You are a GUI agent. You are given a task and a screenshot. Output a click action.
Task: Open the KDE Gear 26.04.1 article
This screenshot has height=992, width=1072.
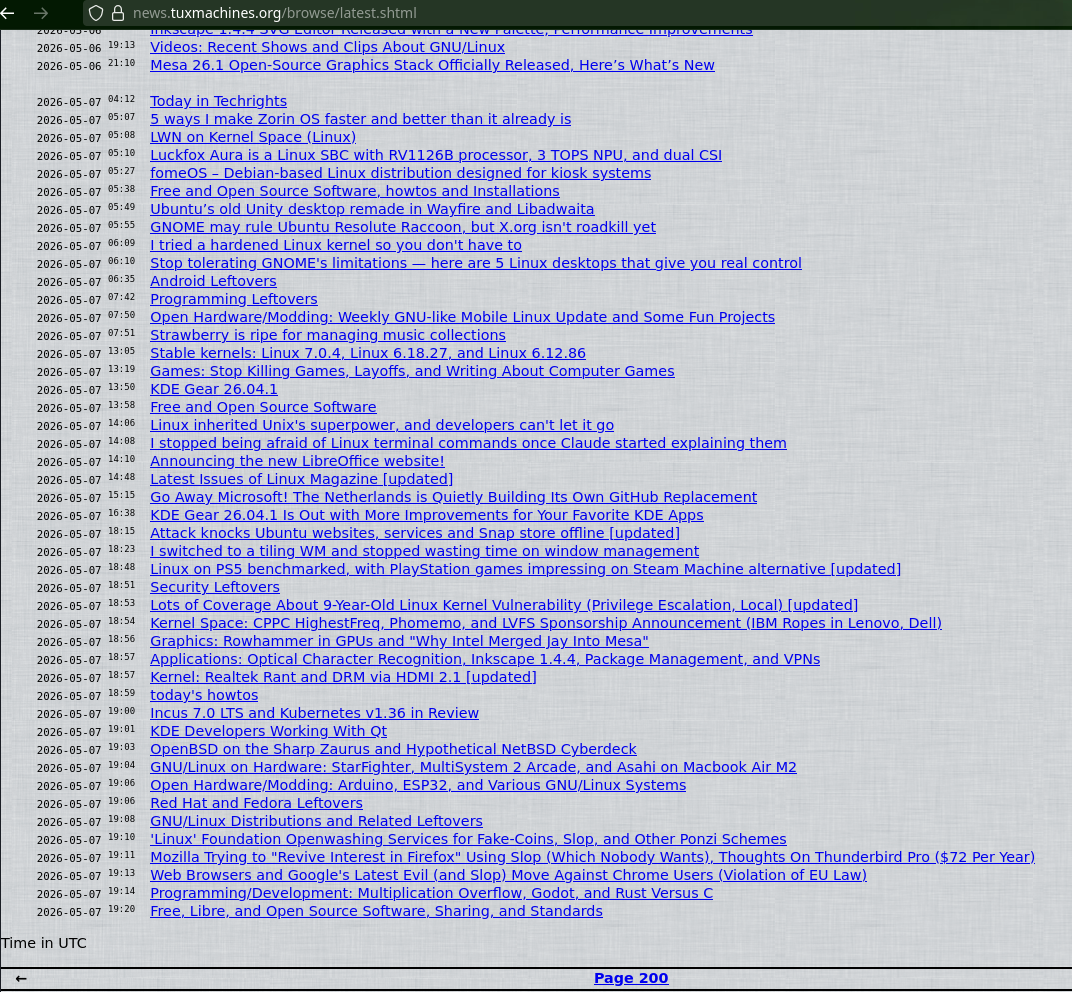(x=213, y=389)
